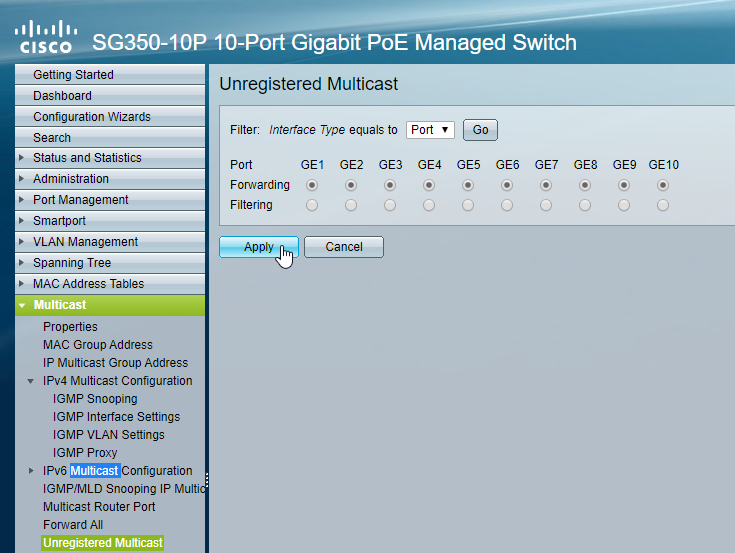Screen dimensions: 735x553
Task: Select Forwarding for port GE5
Action: [468, 185]
